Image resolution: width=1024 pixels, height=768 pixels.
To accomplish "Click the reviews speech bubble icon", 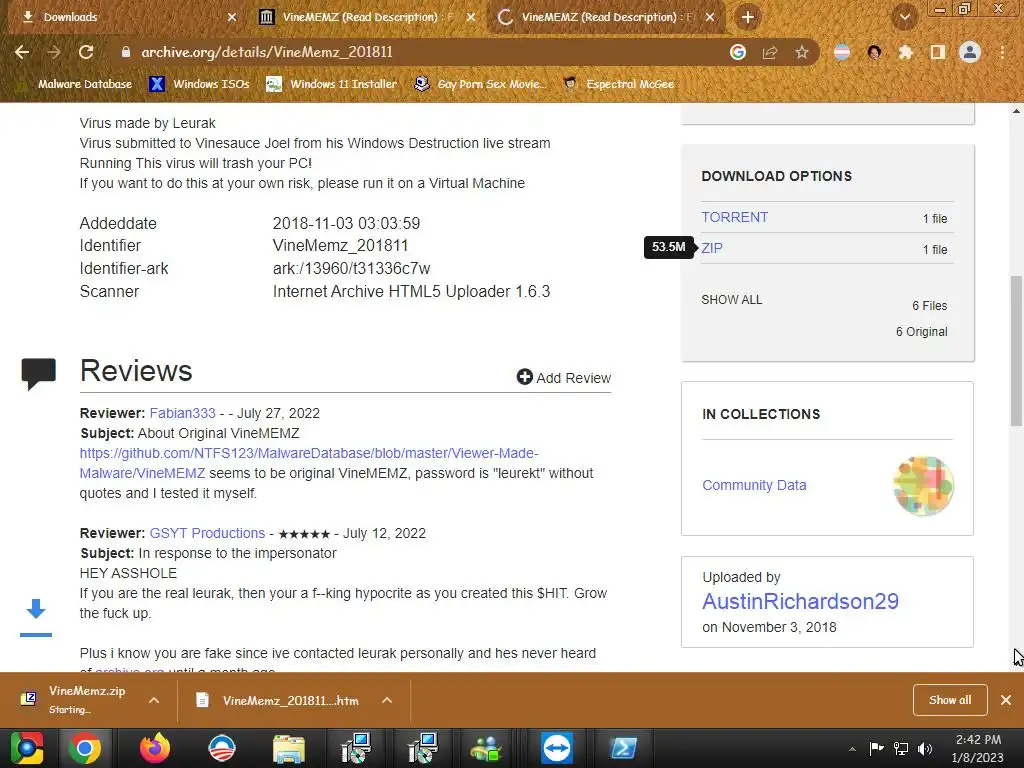I will (x=39, y=374).
